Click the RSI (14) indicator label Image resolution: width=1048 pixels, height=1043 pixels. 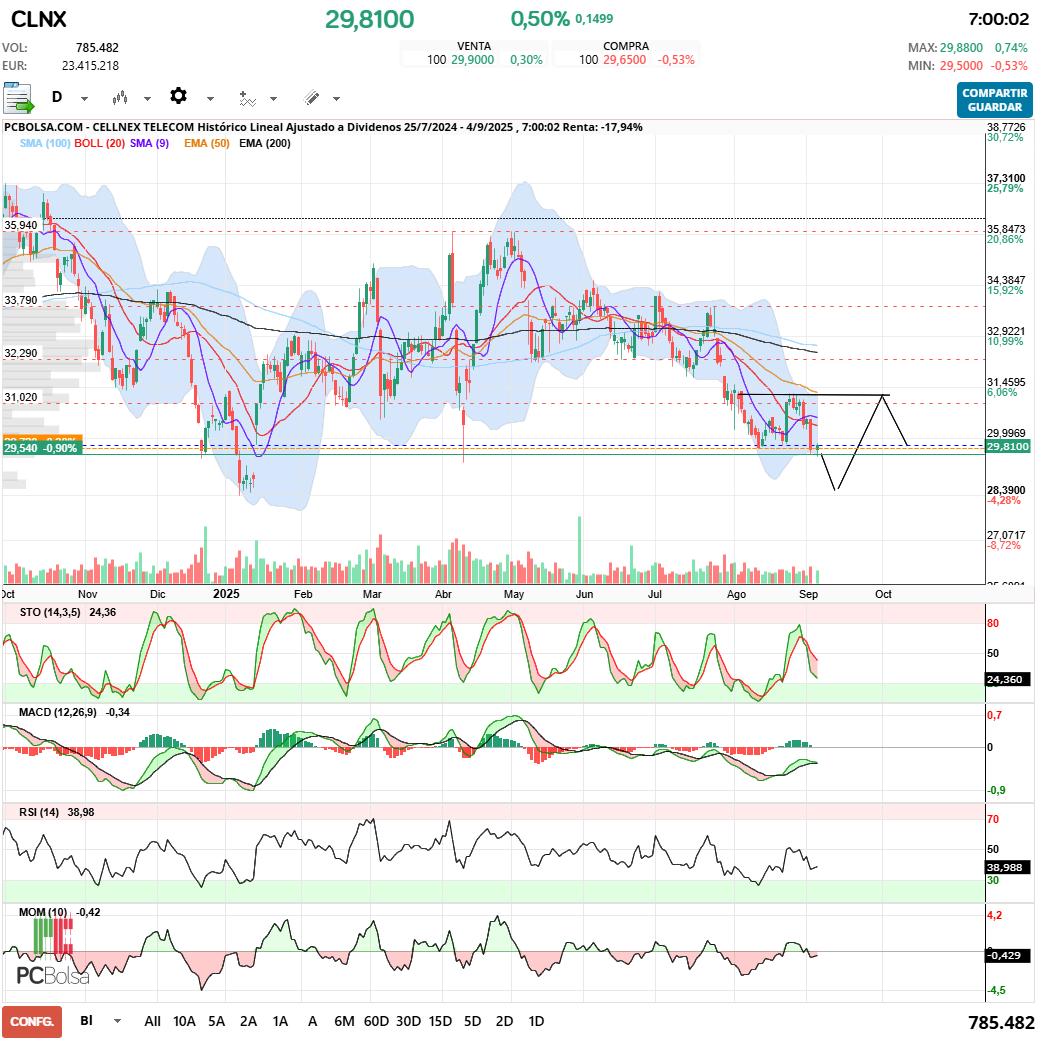(39, 812)
